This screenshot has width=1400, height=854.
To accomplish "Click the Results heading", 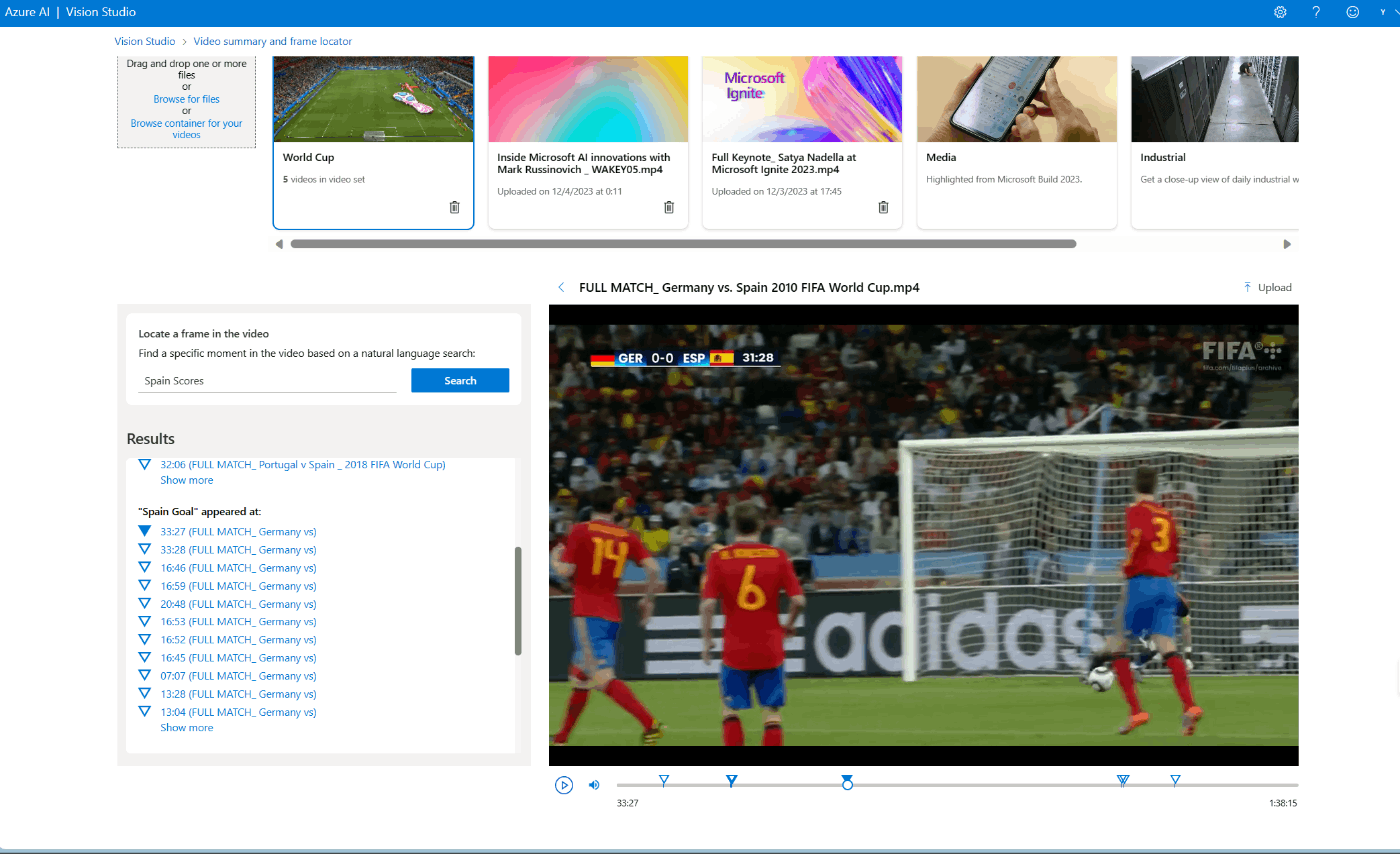I will (x=150, y=439).
